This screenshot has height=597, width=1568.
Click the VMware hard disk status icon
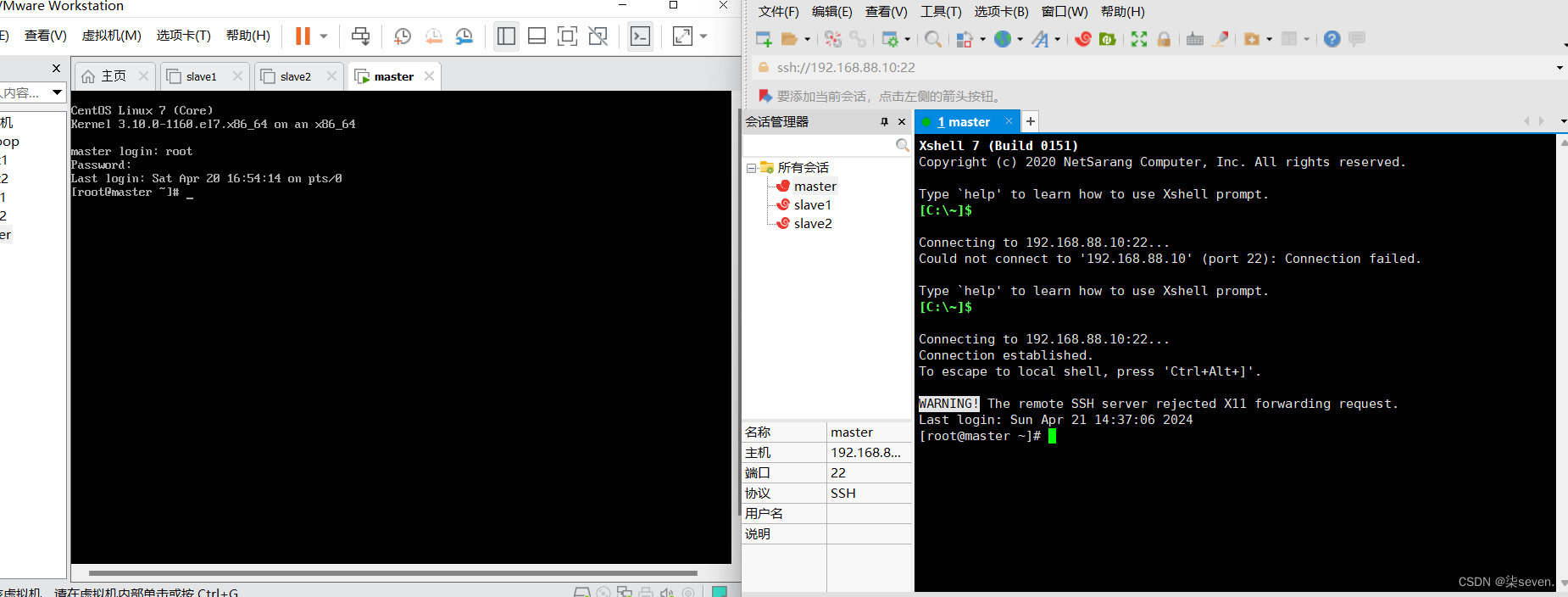coord(581,592)
